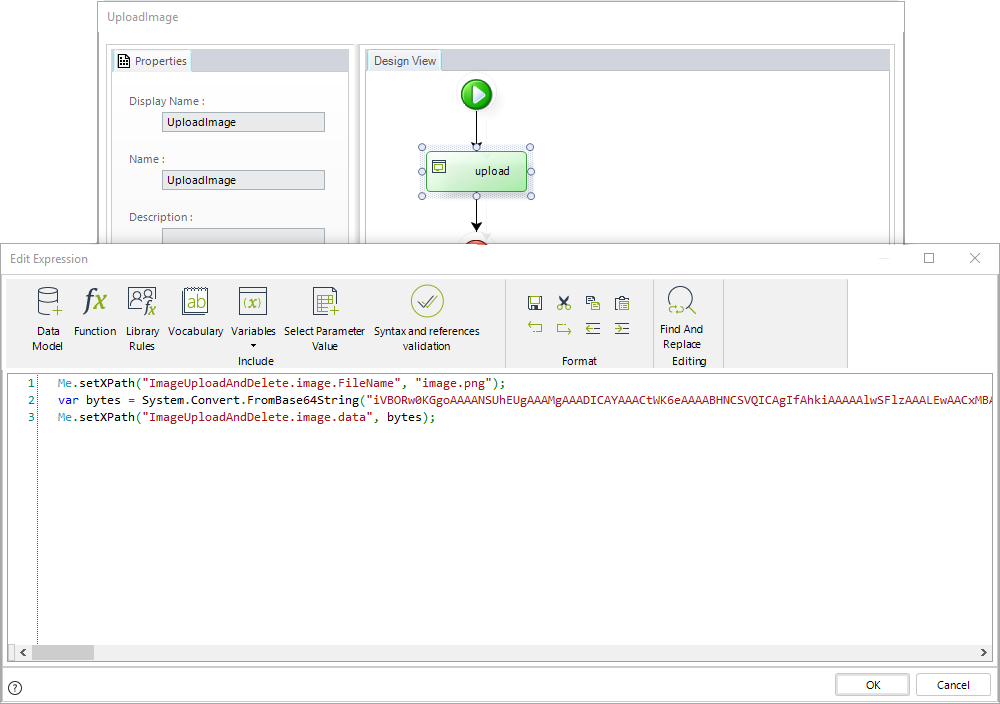Screen dimensions: 1000x704
Task: Switch to Properties tab in UploadImage
Action: click(x=152, y=61)
